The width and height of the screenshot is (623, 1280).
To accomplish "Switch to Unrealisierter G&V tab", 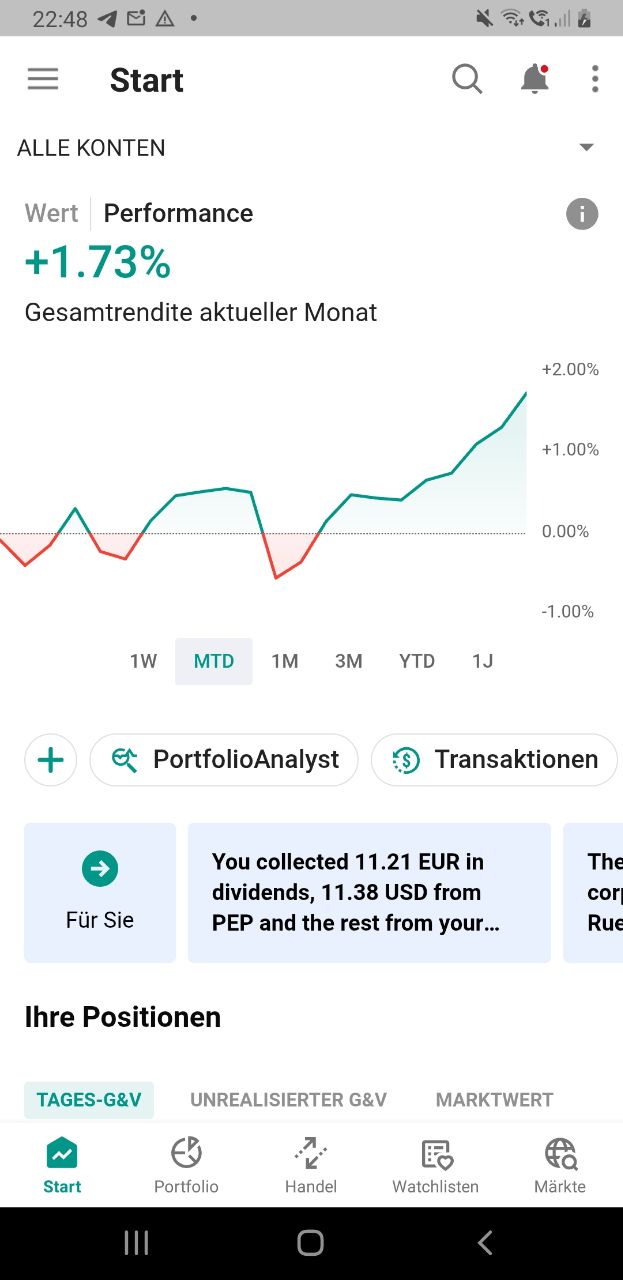I will pos(288,1100).
